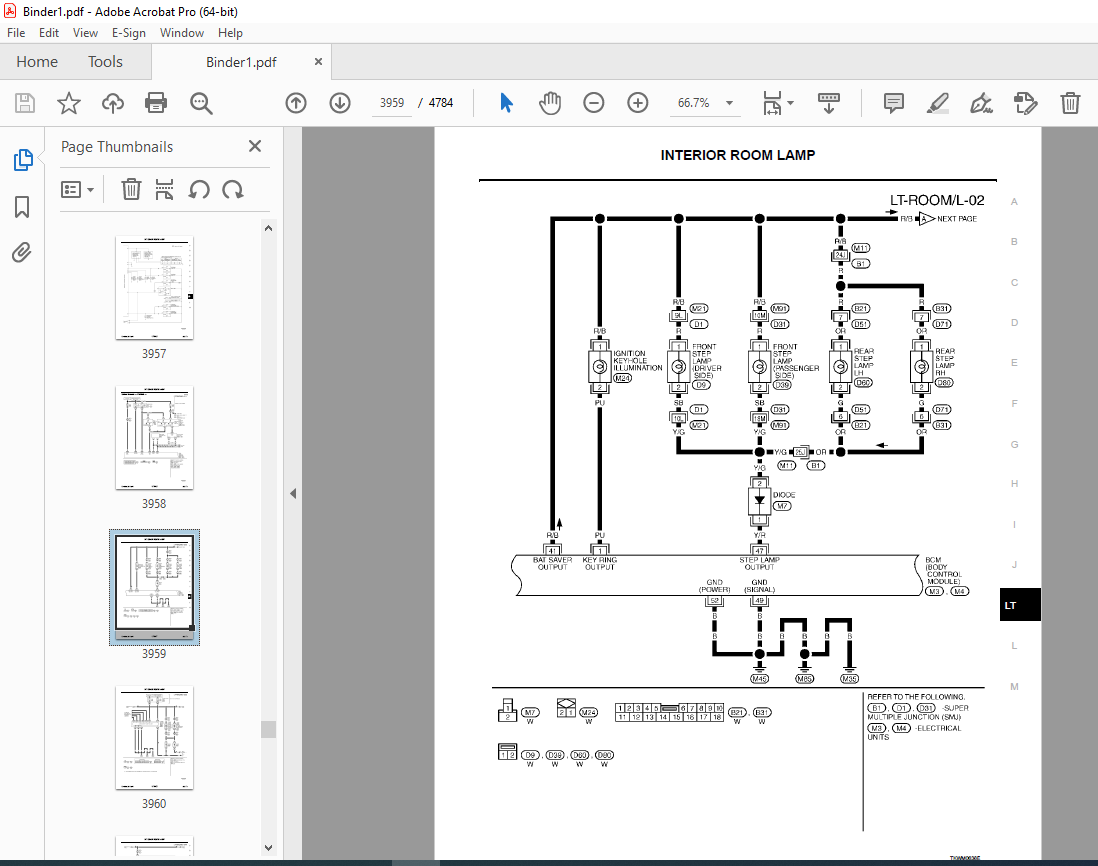Select the page 3960 thumbnail
1098x866 pixels.
(154, 738)
